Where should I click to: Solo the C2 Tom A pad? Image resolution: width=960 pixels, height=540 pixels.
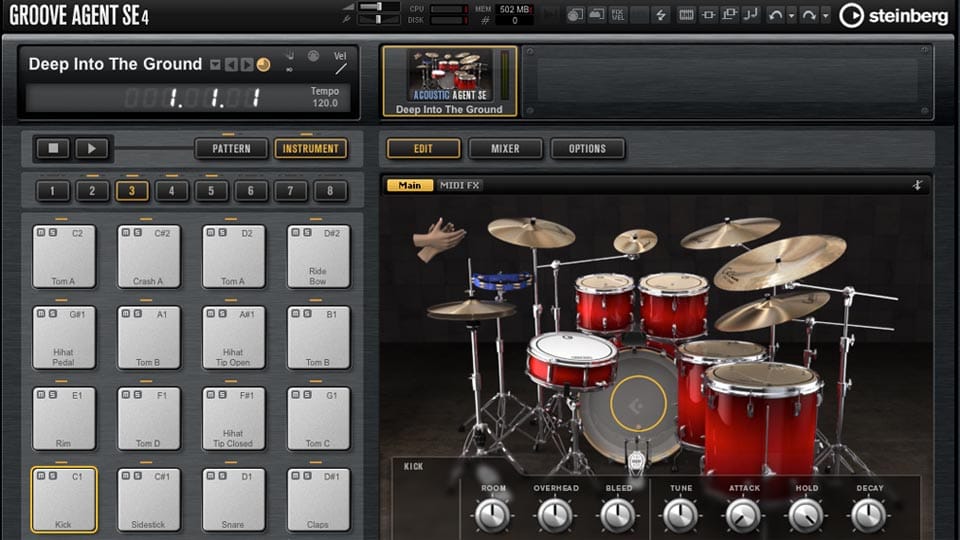[x=53, y=233]
